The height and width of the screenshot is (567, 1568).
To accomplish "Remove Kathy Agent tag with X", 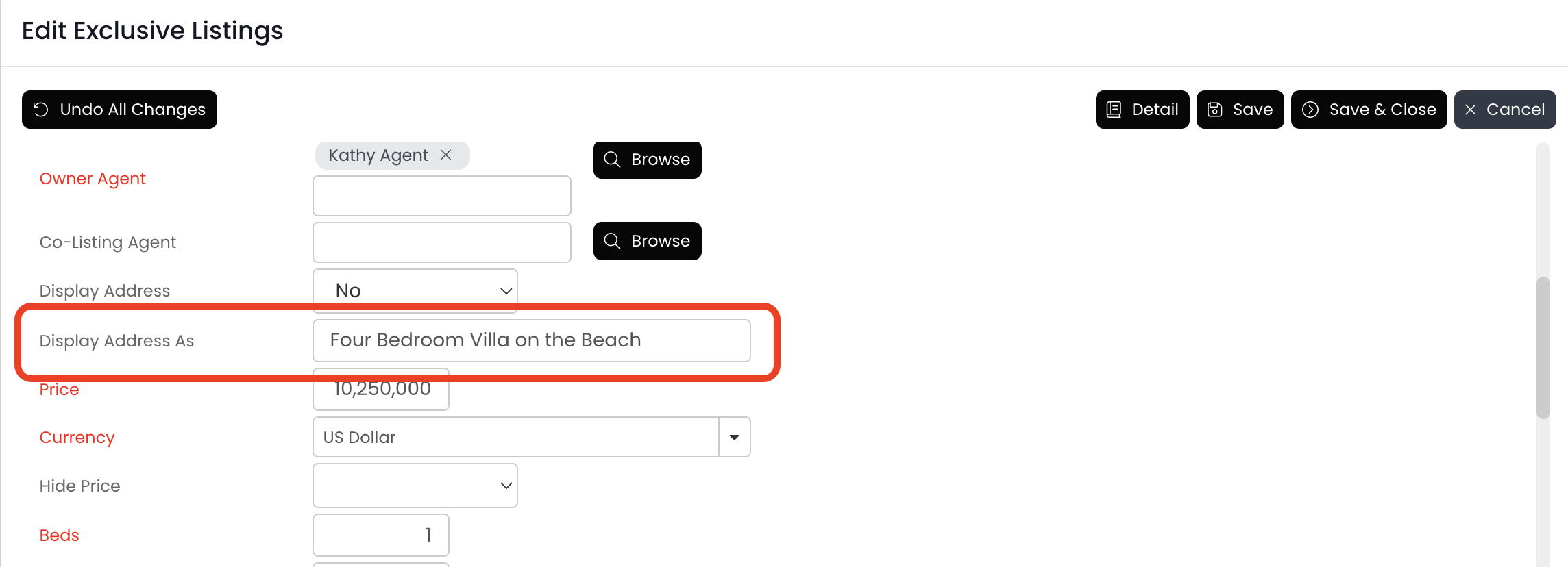I will click(446, 155).
